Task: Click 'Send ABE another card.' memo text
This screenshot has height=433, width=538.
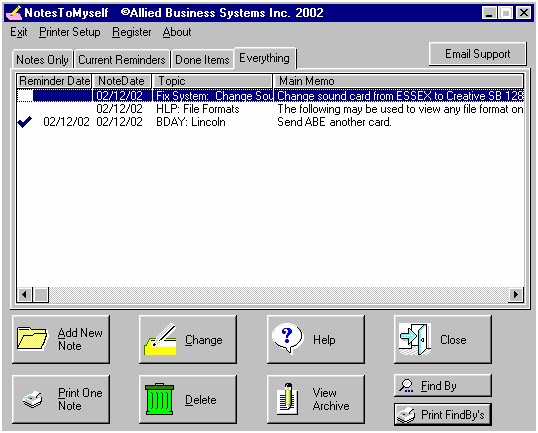Action: 334,122
